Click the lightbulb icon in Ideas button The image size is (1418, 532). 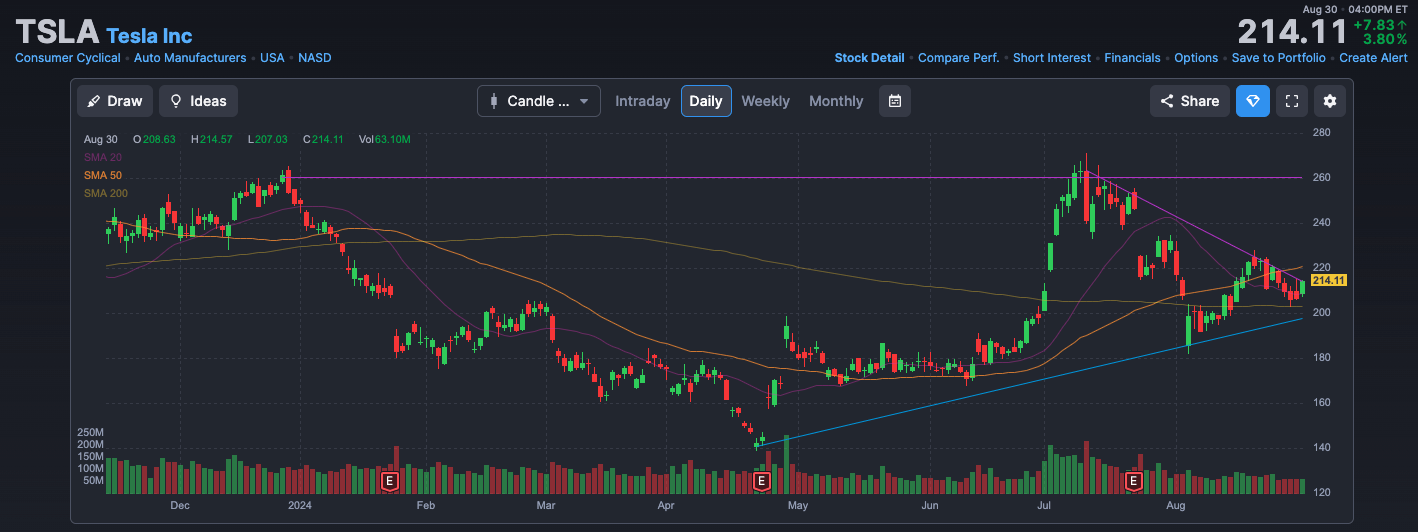coord(176,101)
